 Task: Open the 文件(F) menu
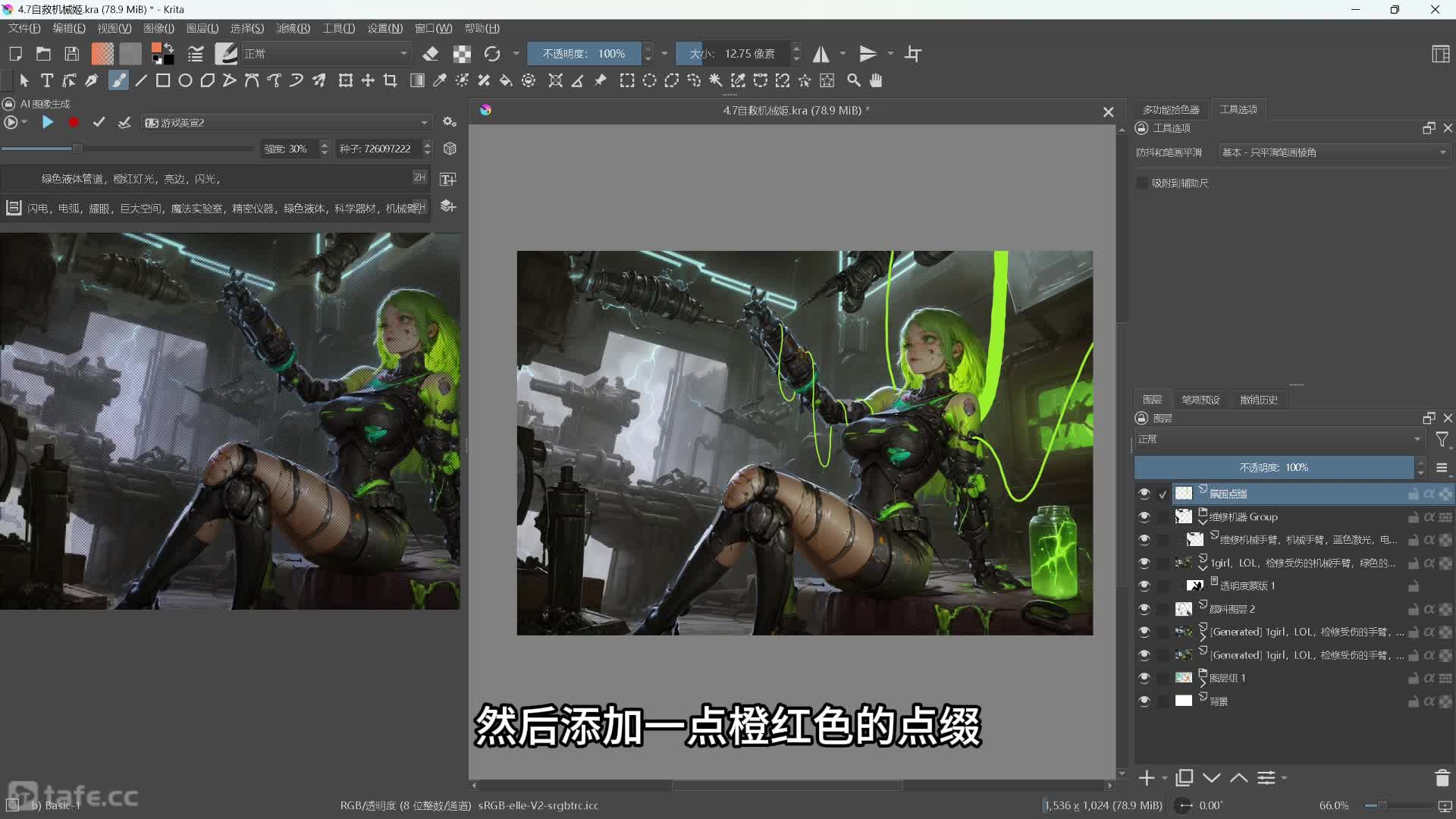point(24,28)
